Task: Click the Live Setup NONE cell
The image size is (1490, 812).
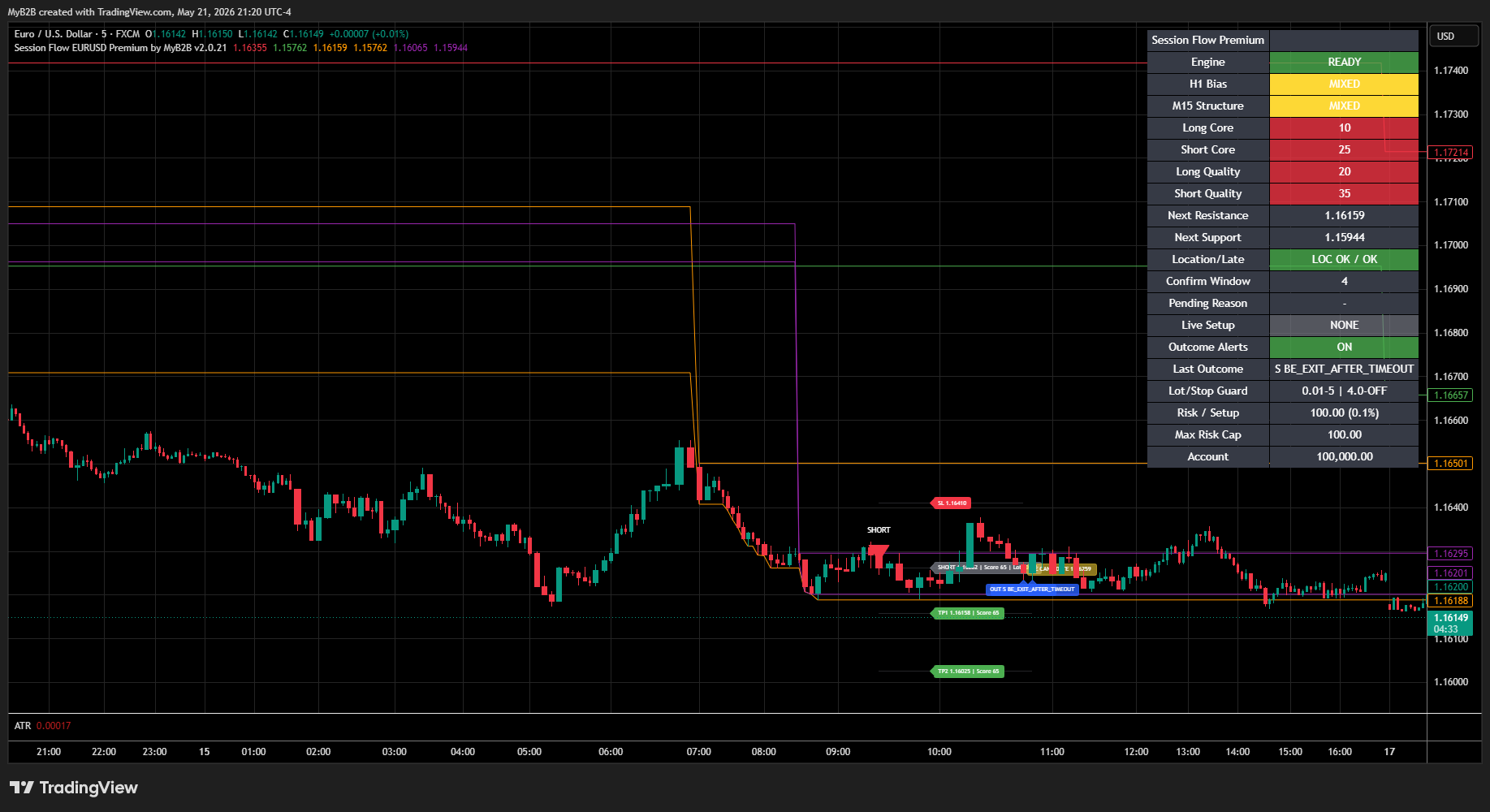Action: 1344,326
